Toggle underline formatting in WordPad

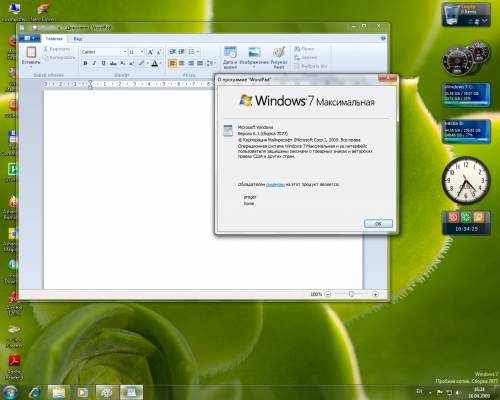(x=104, y=63)
